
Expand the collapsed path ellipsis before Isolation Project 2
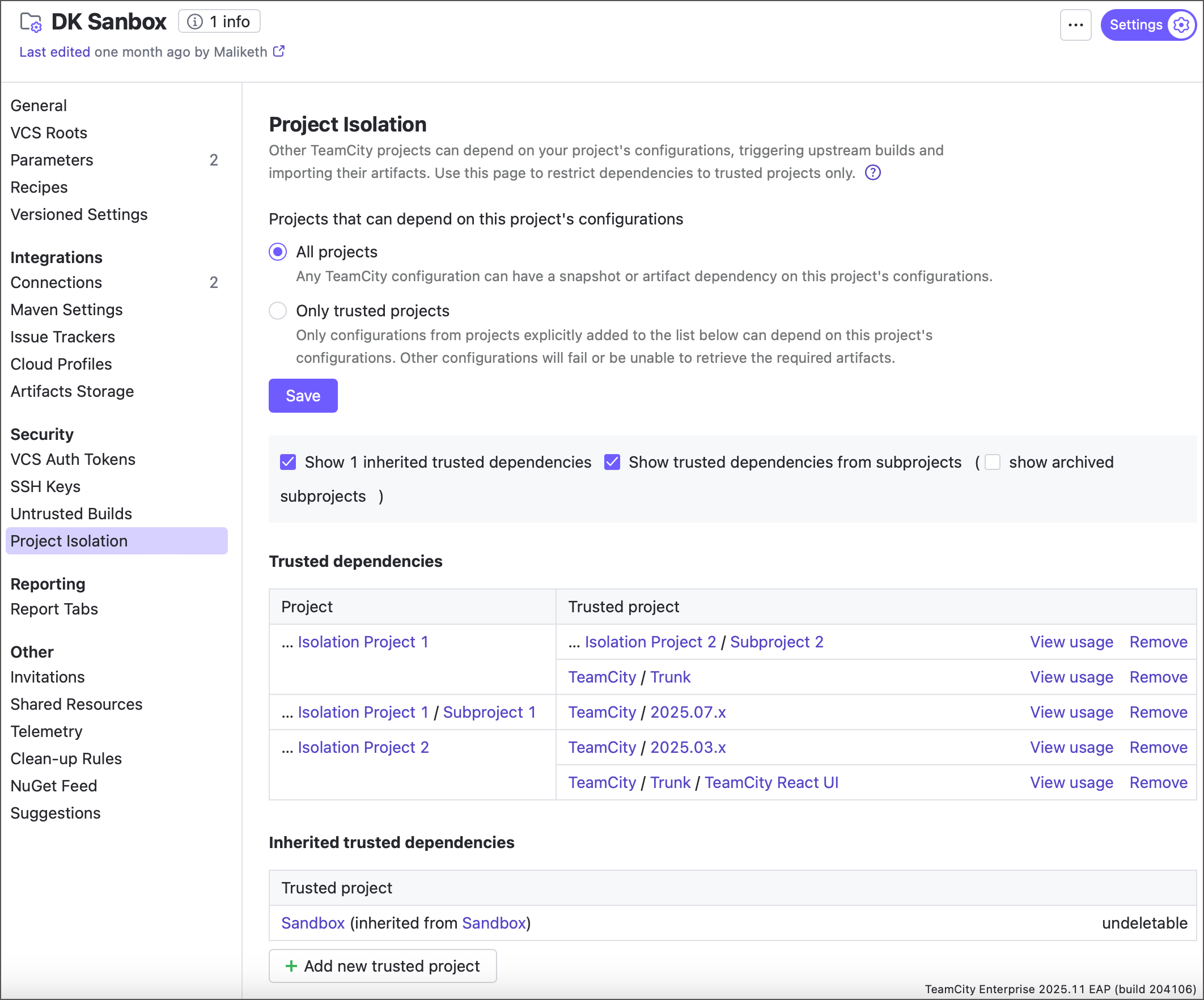click(x=287, y=747)
